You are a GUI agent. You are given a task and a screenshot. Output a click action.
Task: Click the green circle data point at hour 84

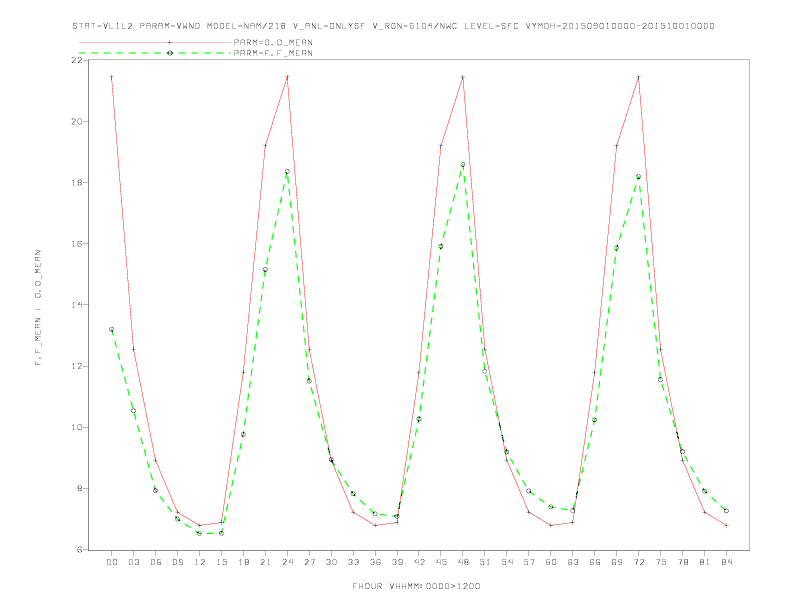[x=726, y=511]
